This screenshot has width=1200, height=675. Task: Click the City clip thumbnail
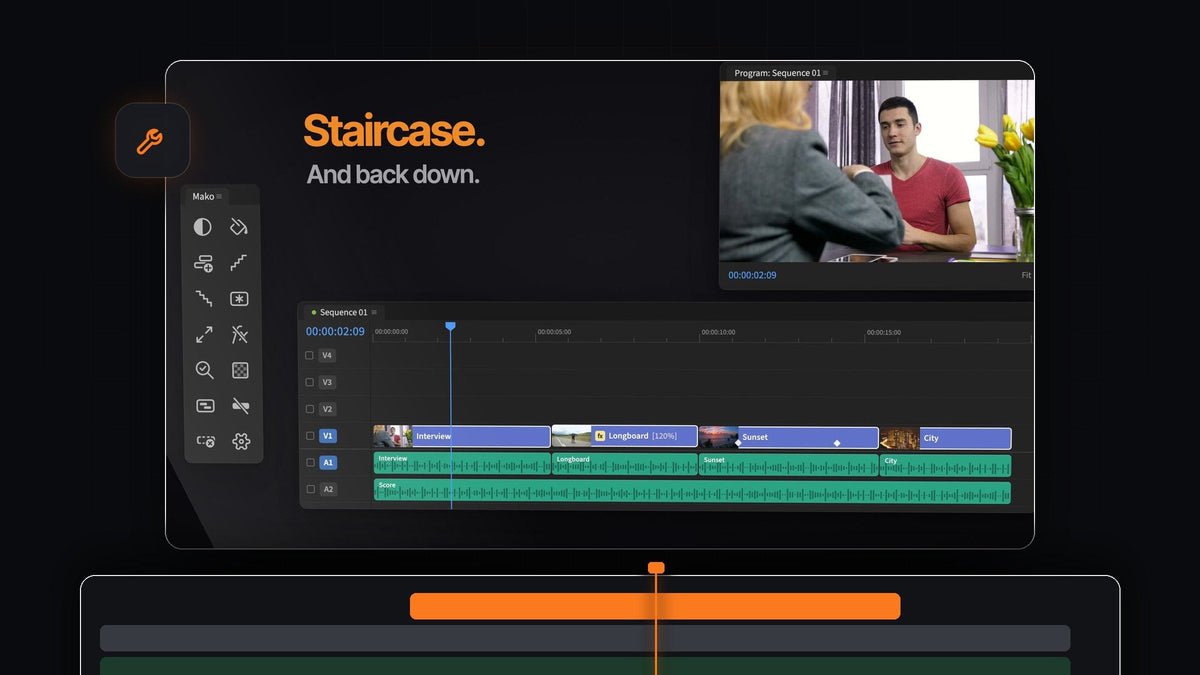click(x=900, y=438)
